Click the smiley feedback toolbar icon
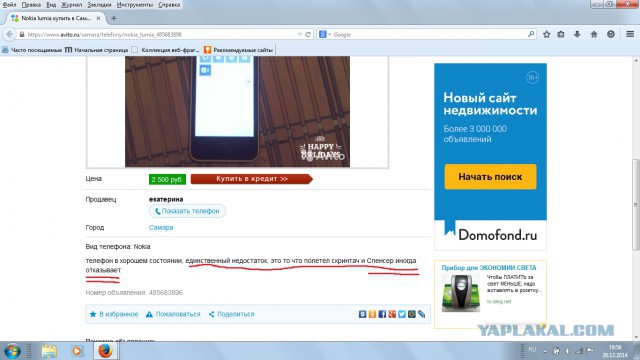The width and height of the screenshot is (640, 360). point(611,35)
